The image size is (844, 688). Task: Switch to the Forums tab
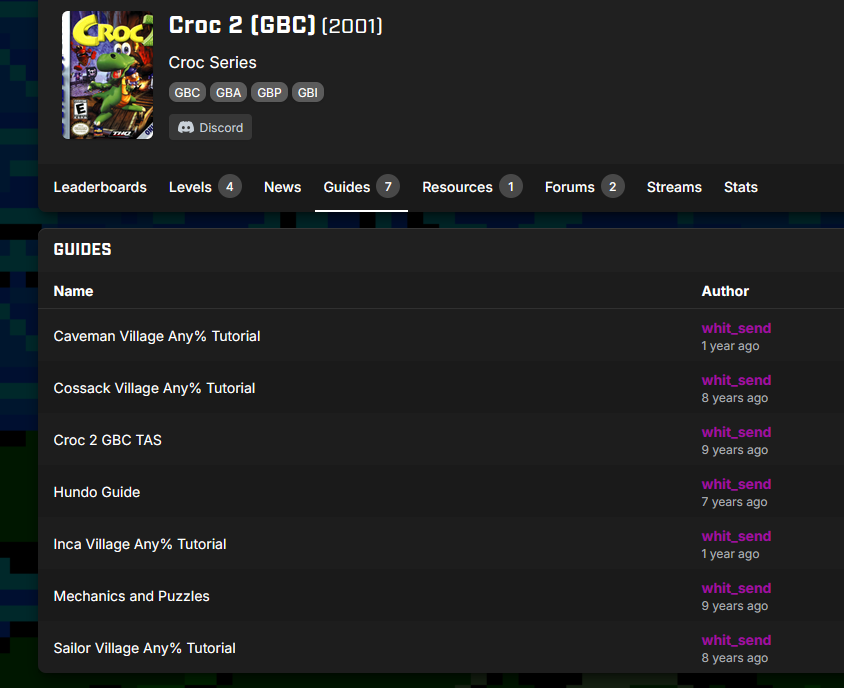(585, 187)
